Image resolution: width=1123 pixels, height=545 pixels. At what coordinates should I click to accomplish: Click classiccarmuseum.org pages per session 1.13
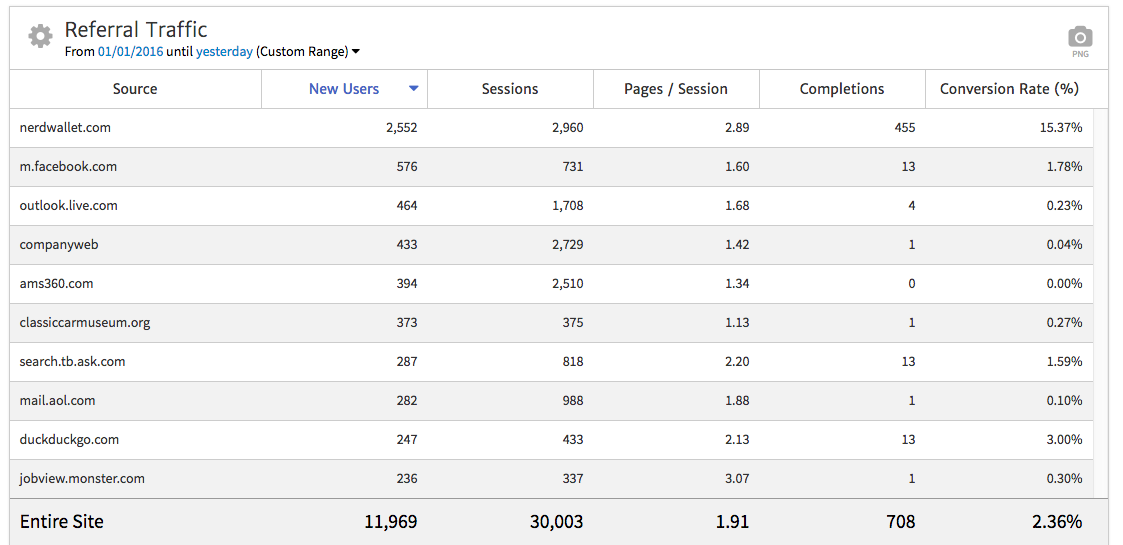pyautogui.click(x=738, y=322)
